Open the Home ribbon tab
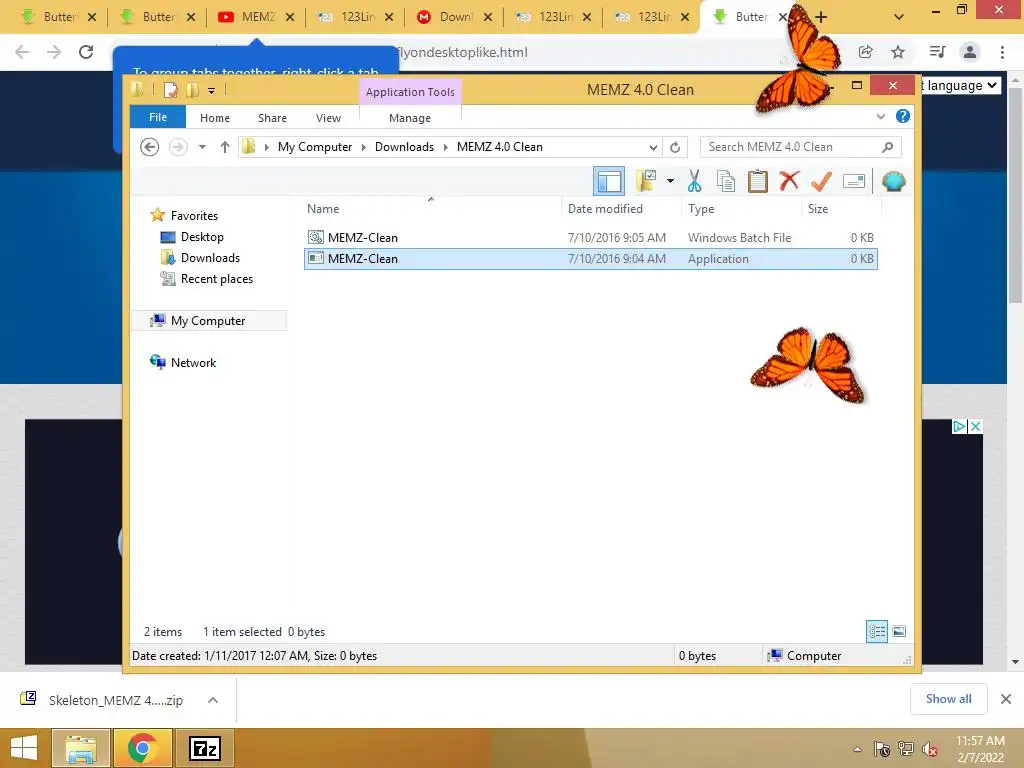The width and height of the screenshot is (1024, 768). click(215, 118)
